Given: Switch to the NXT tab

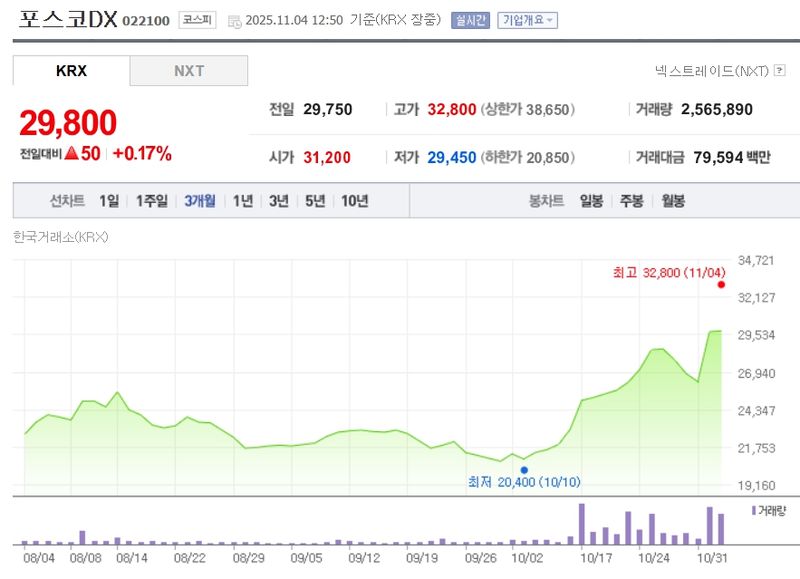Looking at the screenshot, I should point(189,70).
